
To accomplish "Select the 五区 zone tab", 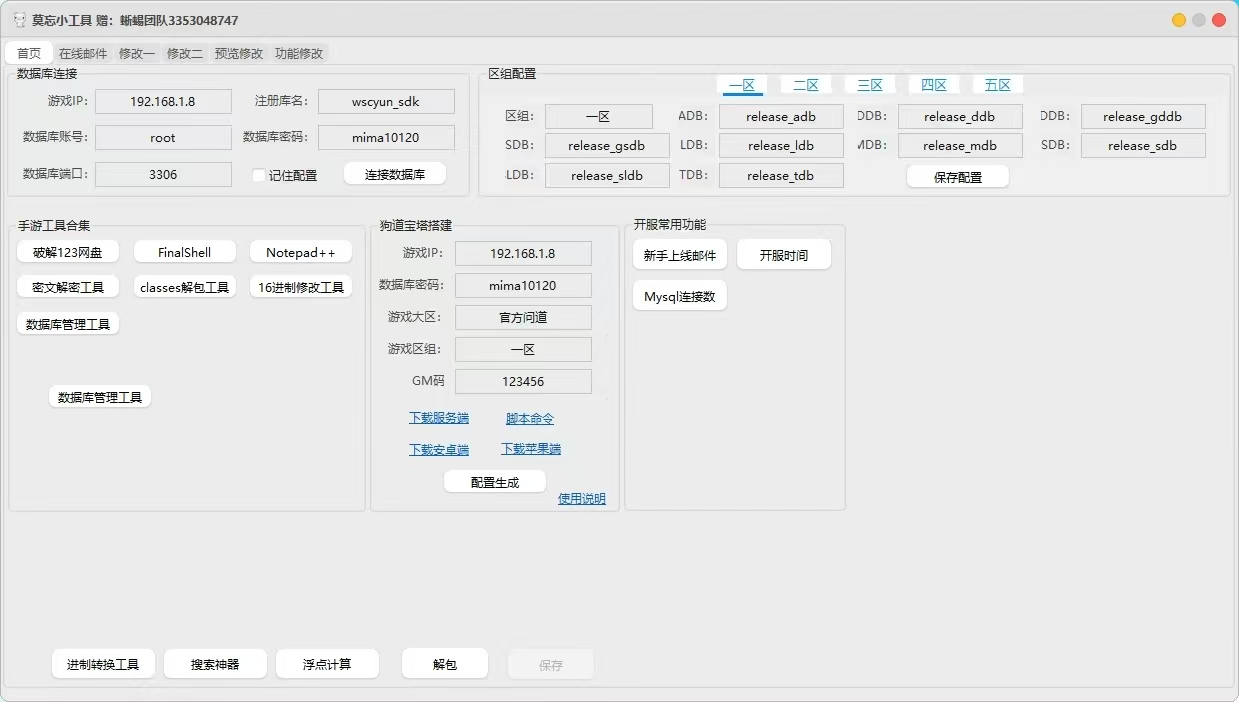I will click(997, 85).
